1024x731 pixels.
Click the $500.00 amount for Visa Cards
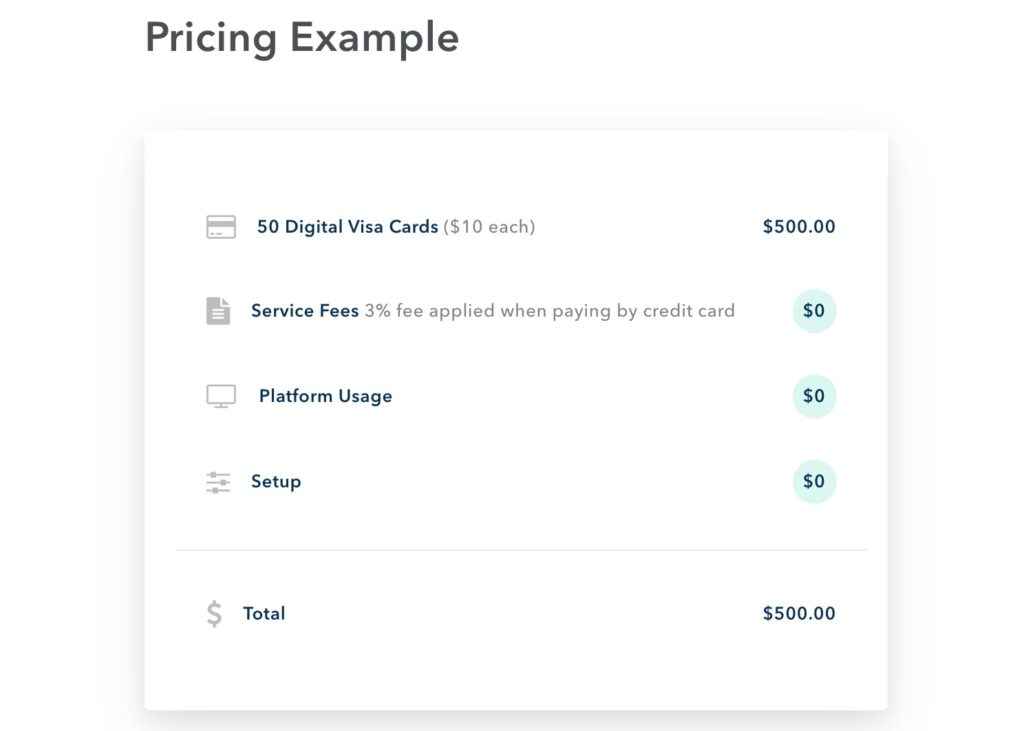[x=799, y=227]
